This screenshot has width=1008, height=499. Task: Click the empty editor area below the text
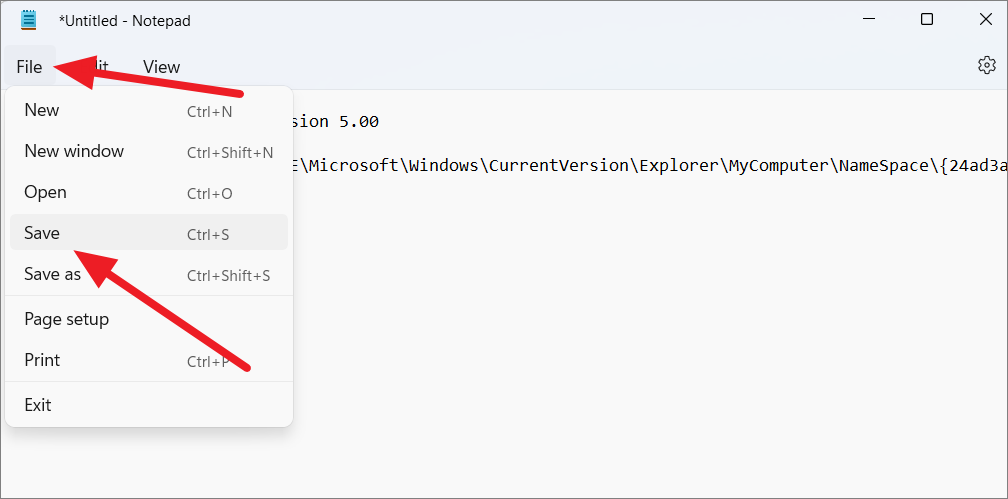click(x=643, y=334)
